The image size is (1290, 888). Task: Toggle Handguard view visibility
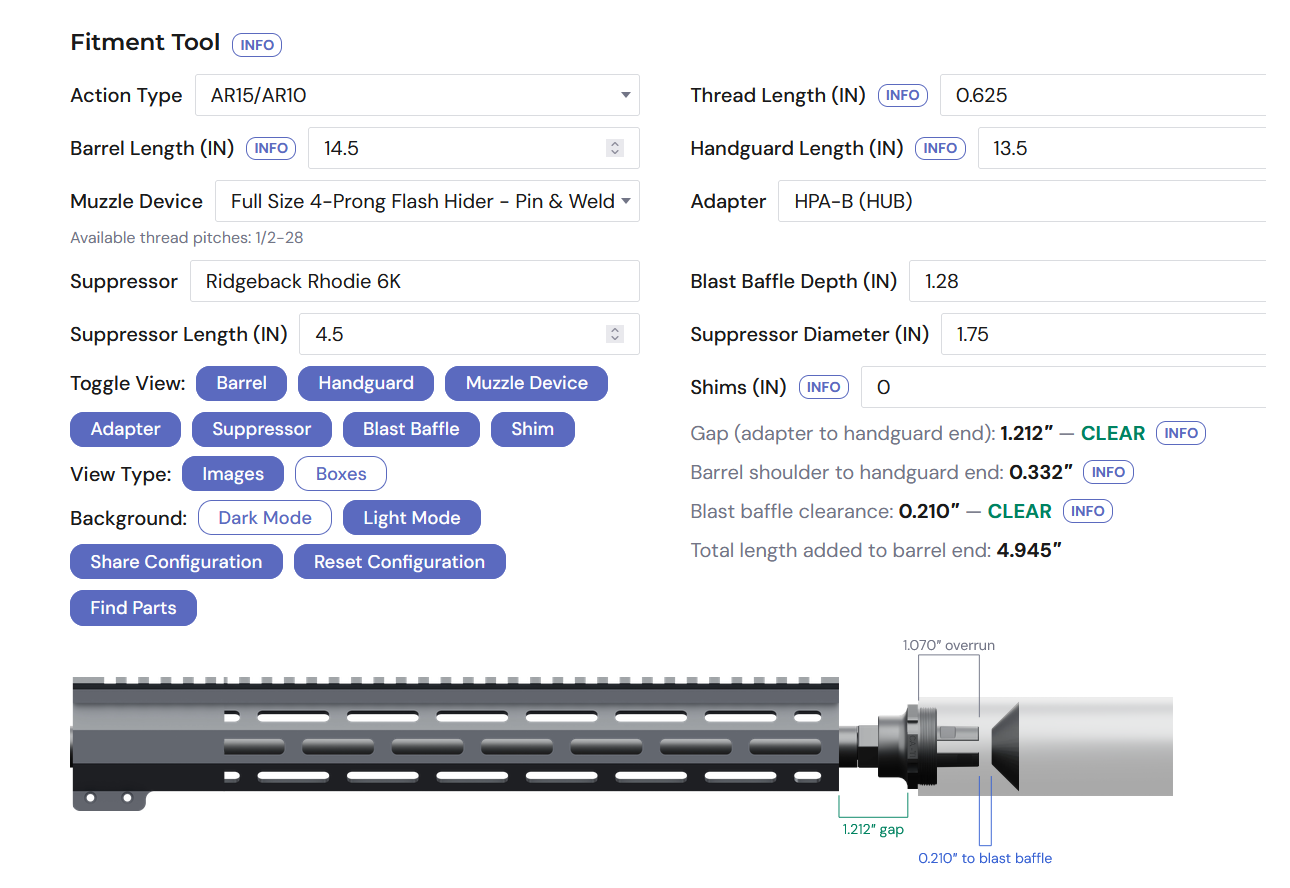[366, 383]
